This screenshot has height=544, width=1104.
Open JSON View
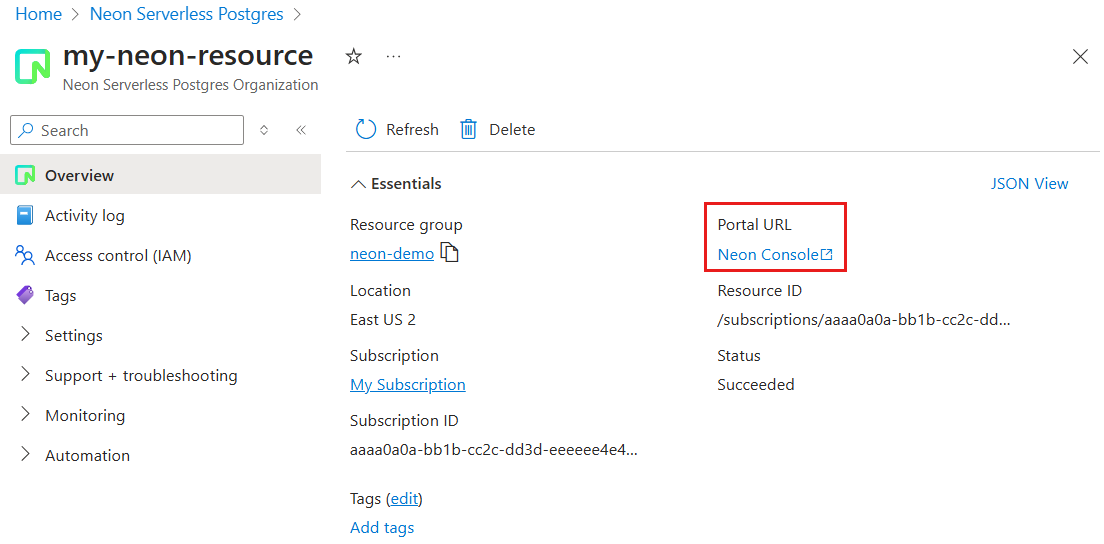pyautogui.click(x=1029, y=184)
